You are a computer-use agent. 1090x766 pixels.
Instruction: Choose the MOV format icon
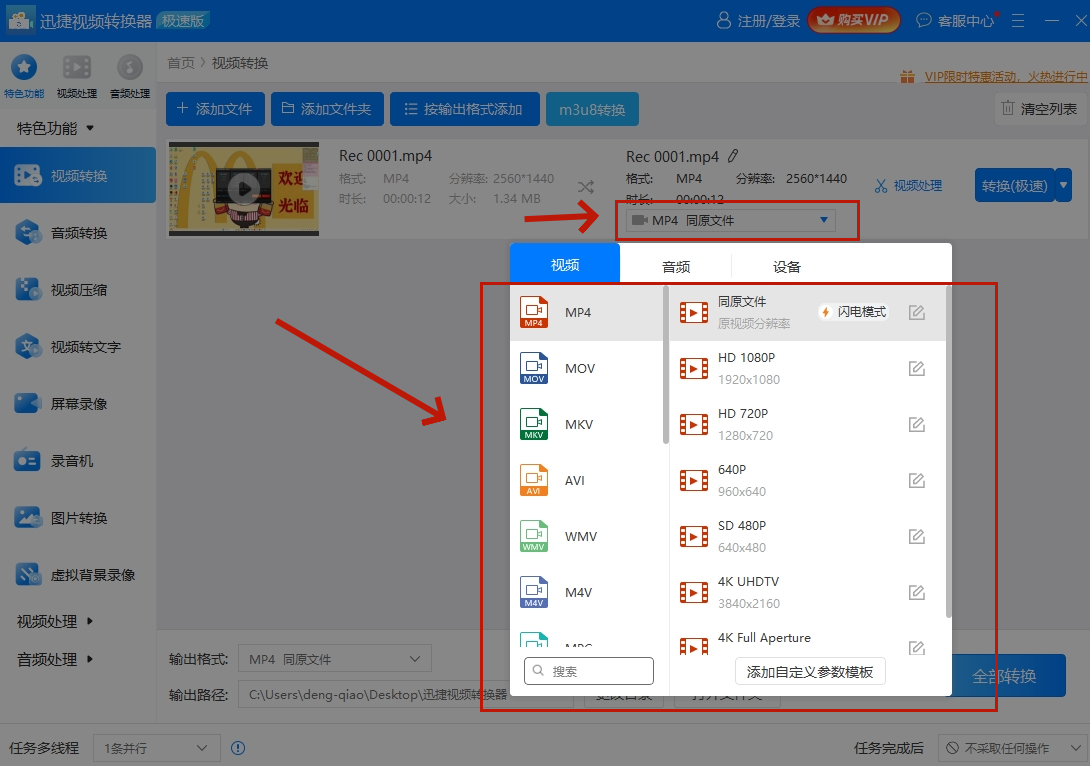tap(534, 368)
